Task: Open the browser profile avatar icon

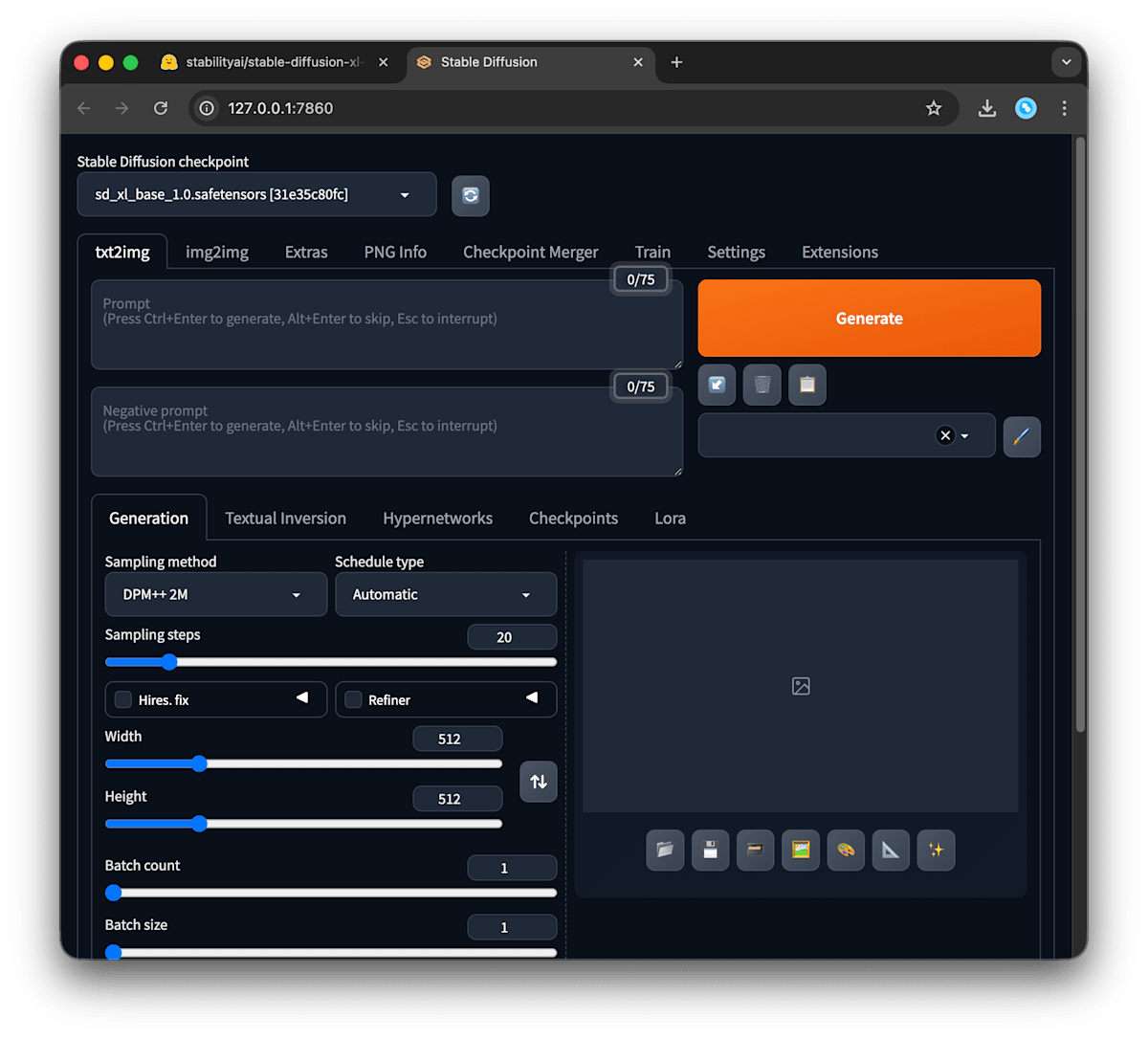Action: 1026,108
